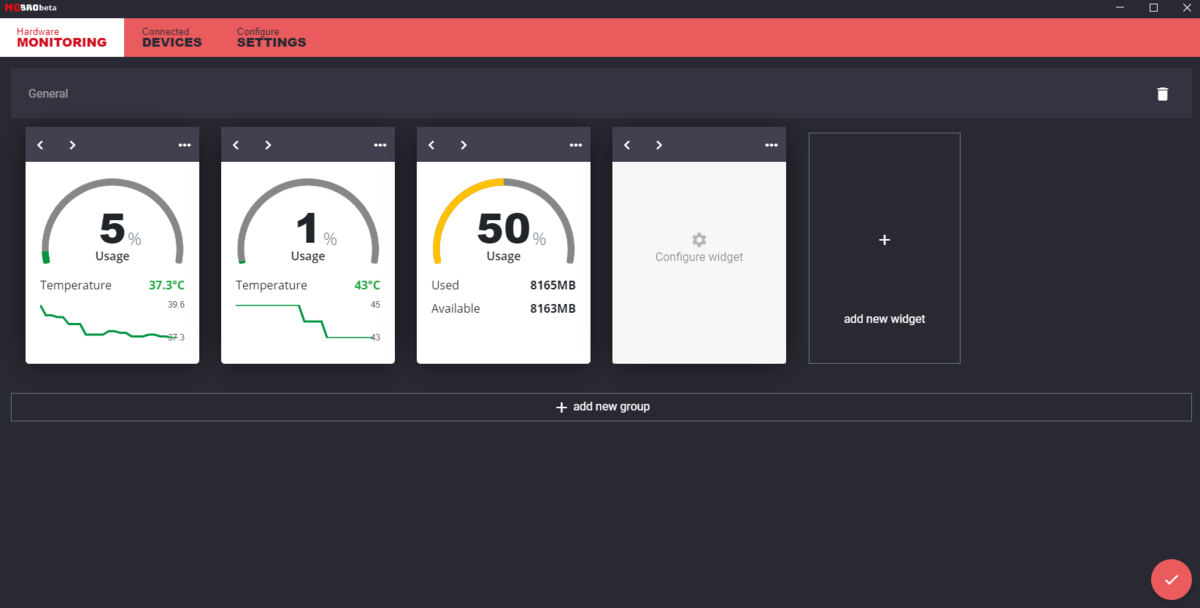This screenshot has height=608, width=1200.
Task: Add a new group
Action: pyautogui.click(x=601, y=407)
